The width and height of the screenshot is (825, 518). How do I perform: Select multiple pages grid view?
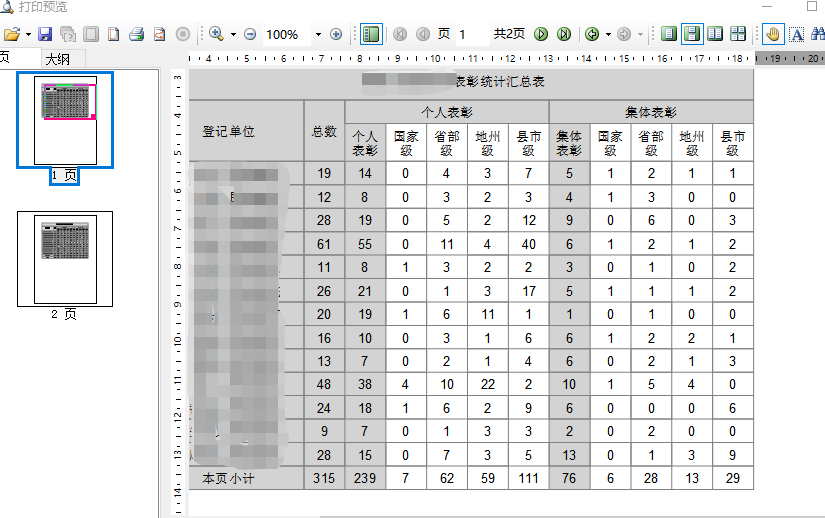738,35
